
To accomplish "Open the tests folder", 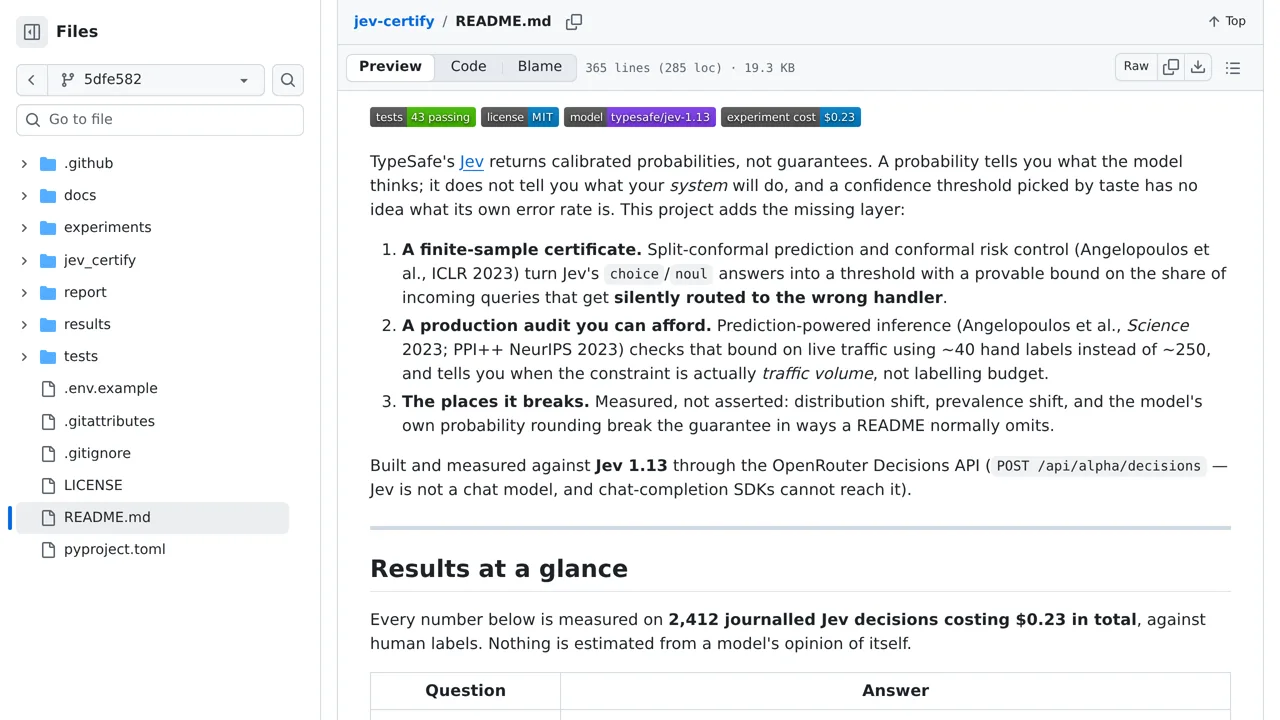I will (x=81, y=356).
